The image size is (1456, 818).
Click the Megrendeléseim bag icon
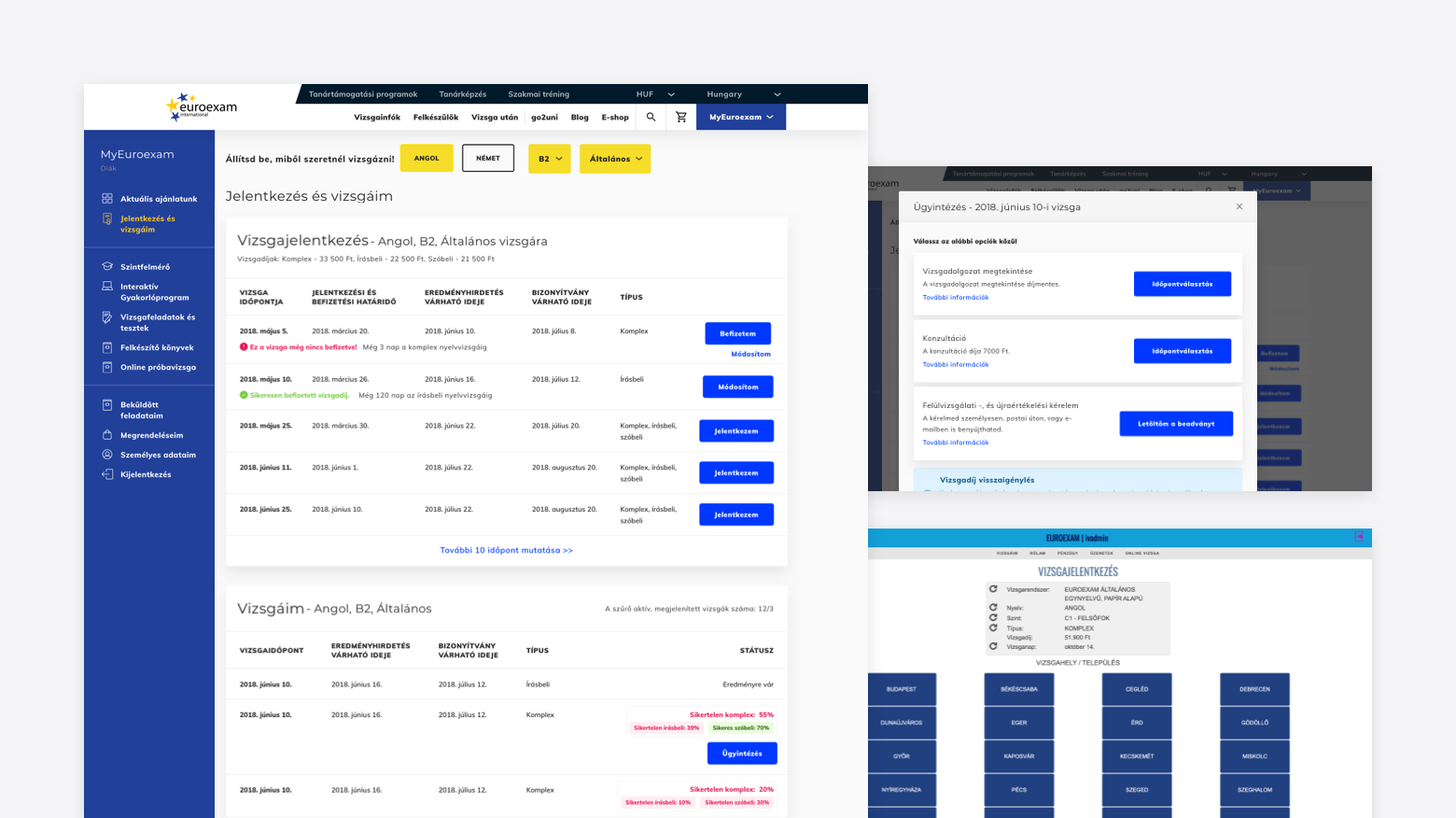[107, 435]
